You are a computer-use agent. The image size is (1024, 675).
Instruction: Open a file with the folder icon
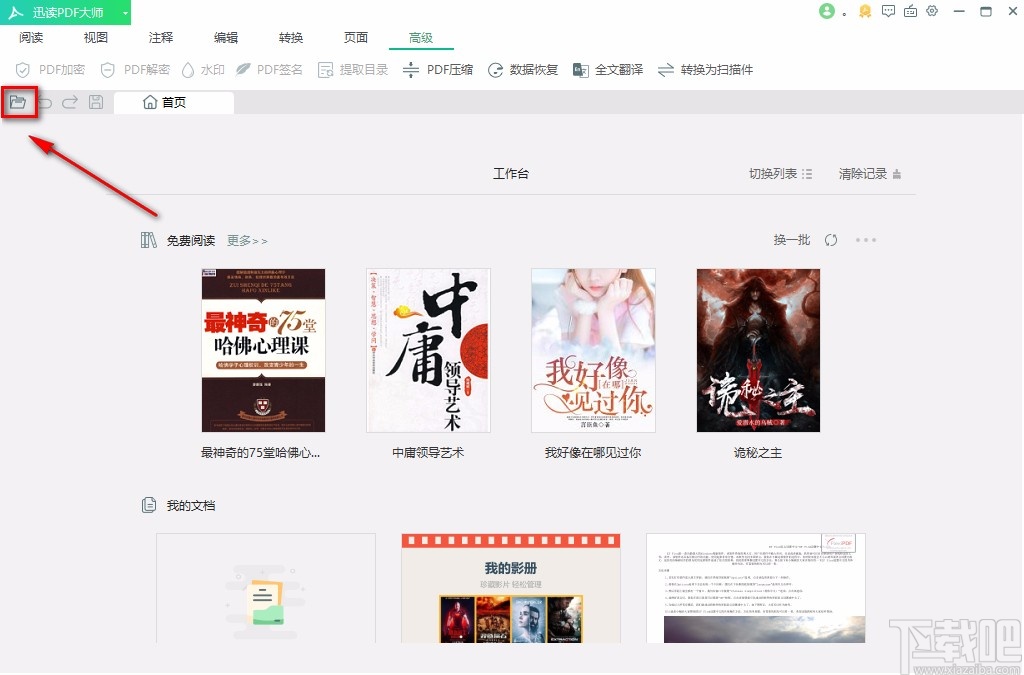pos(19,102)
